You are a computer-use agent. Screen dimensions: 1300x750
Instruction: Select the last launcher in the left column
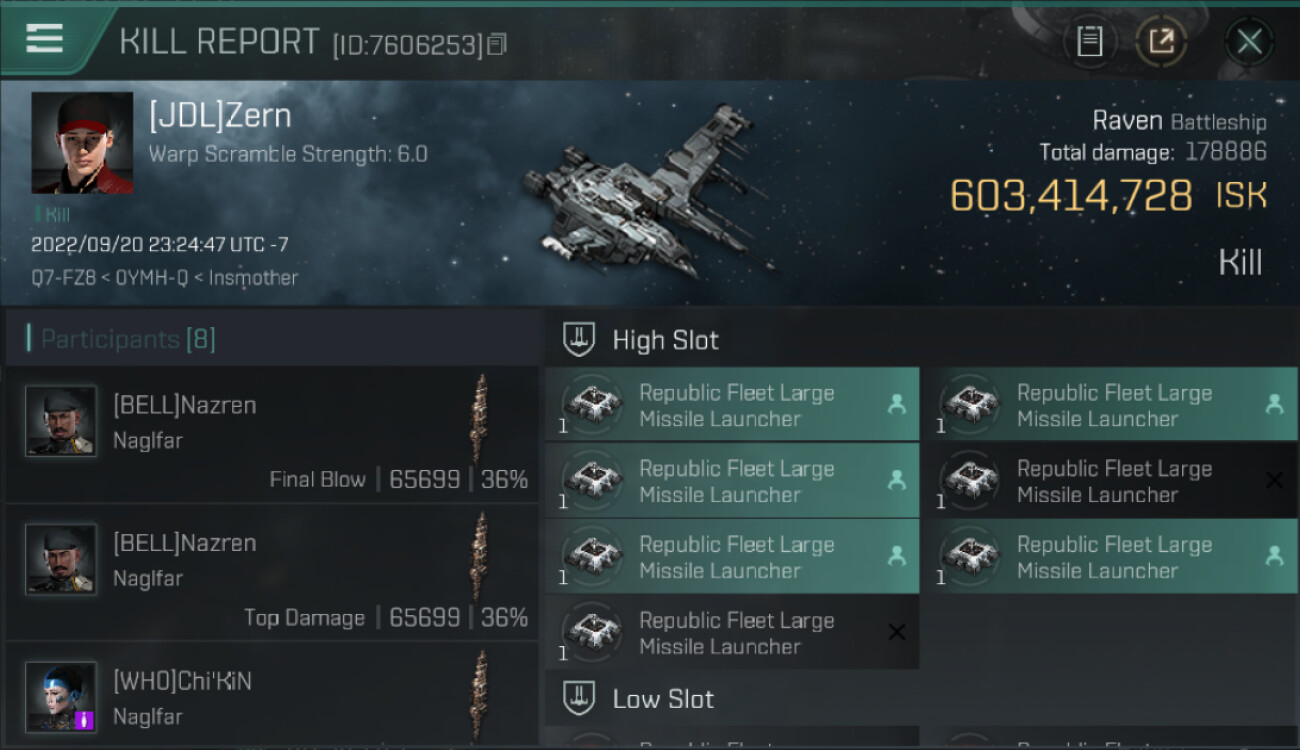732,633
